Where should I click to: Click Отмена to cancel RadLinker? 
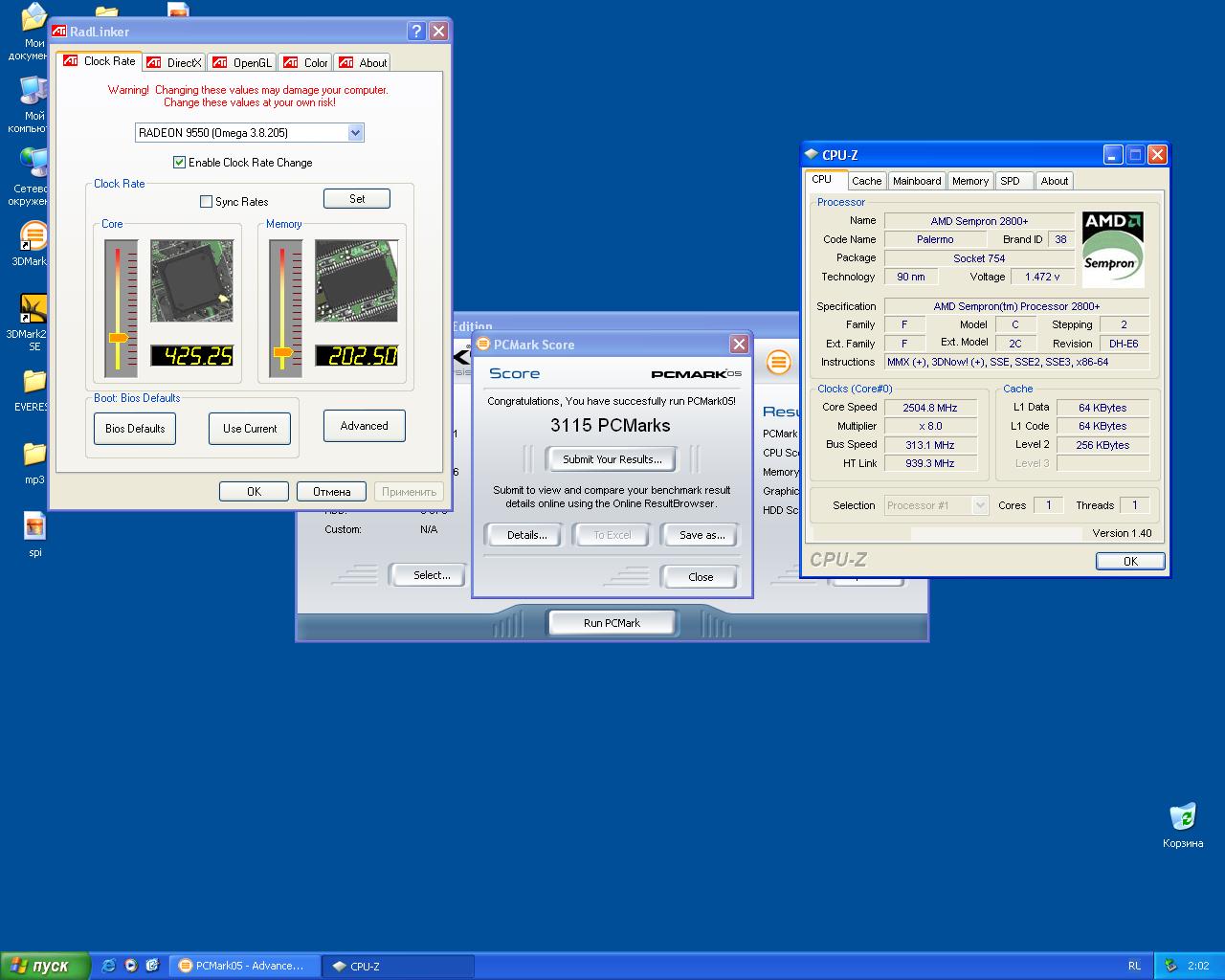[331, 491]
